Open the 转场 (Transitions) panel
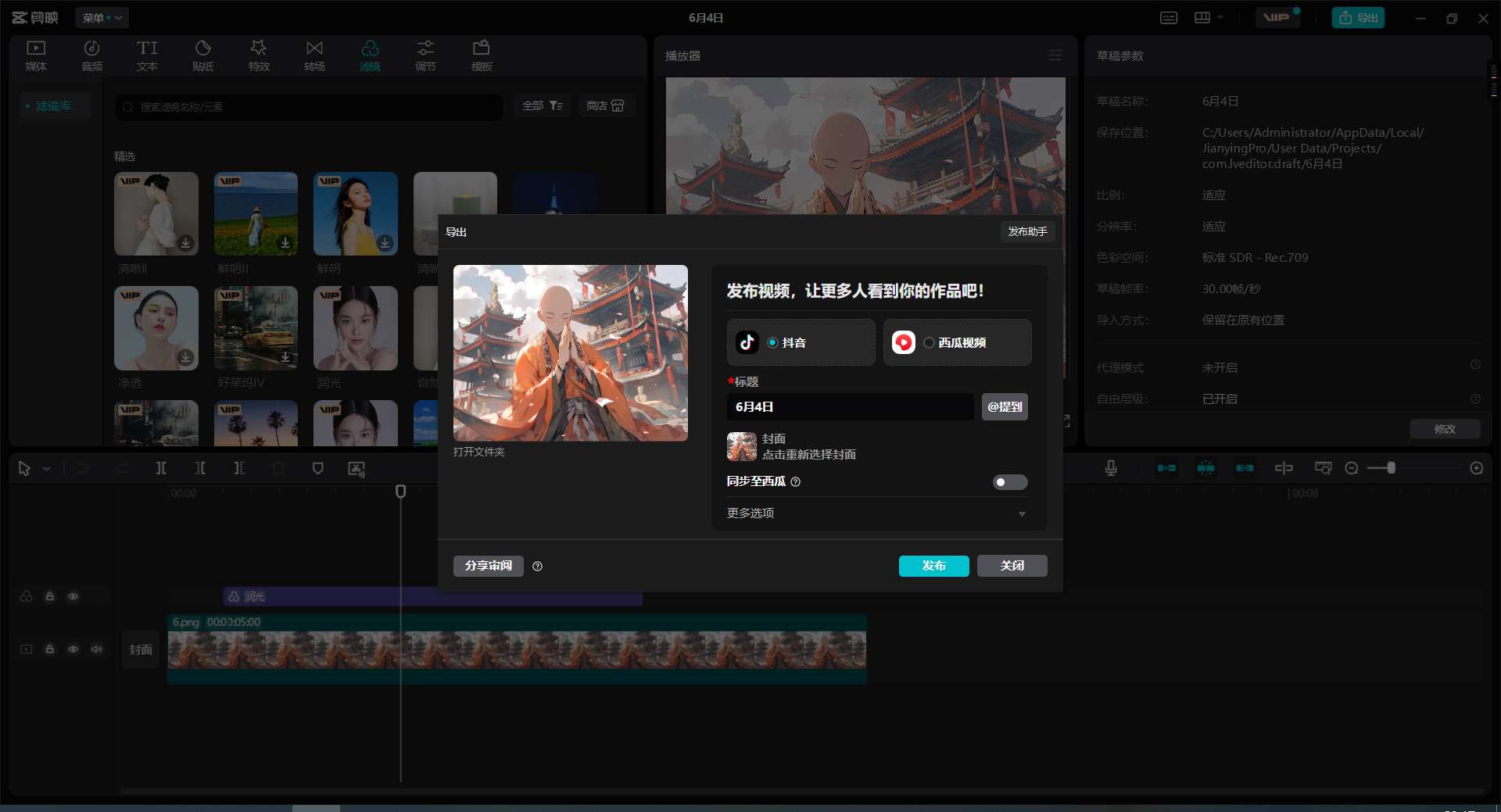This screenshot has width=1501, height=812. pyautogui.click(x=314, y=55)
